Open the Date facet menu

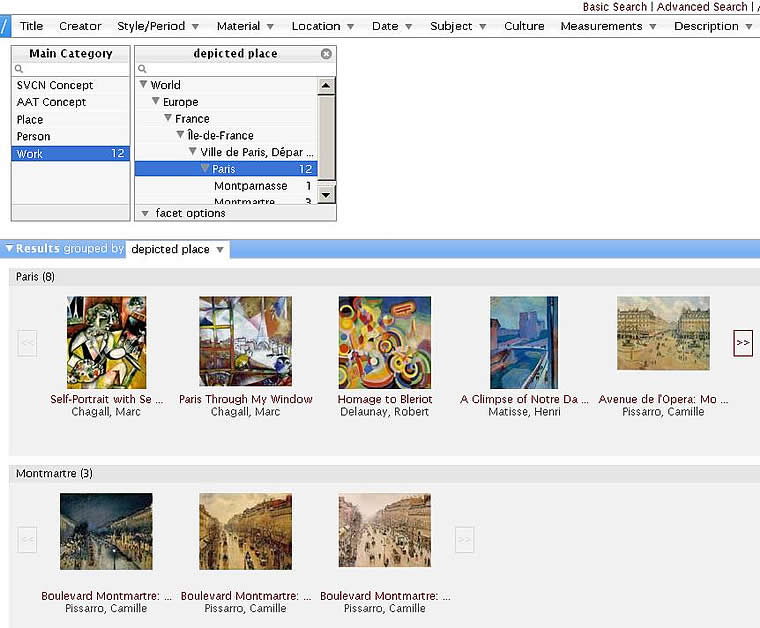tap(392, 26)
